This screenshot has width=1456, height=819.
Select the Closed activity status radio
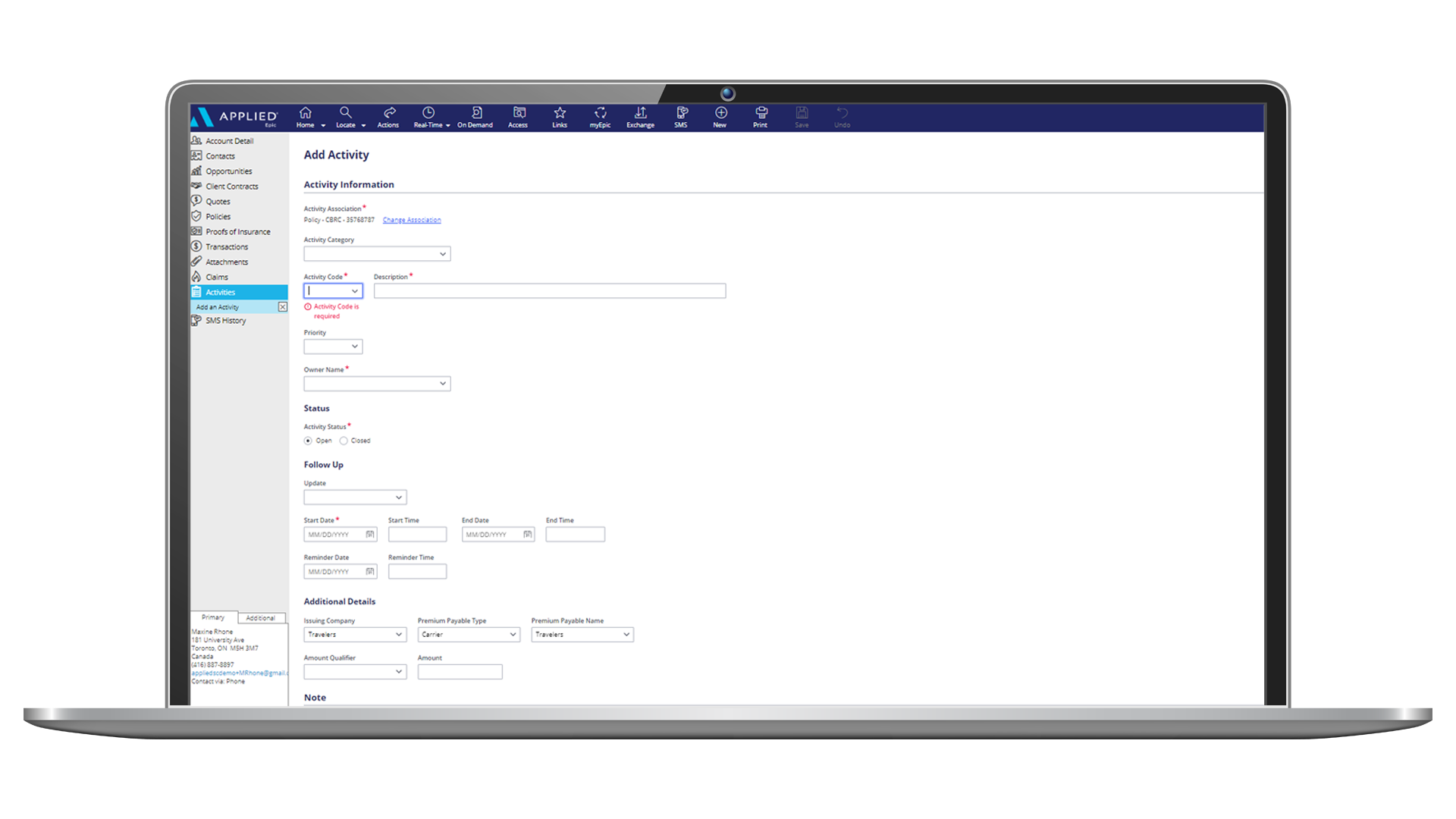(344, 441)
